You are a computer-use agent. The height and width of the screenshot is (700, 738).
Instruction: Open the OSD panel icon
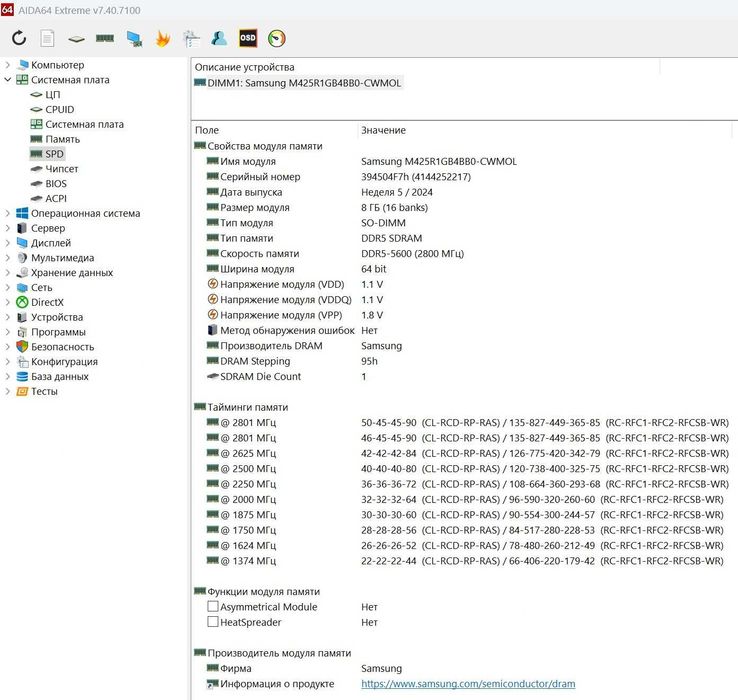pos(248,38)
